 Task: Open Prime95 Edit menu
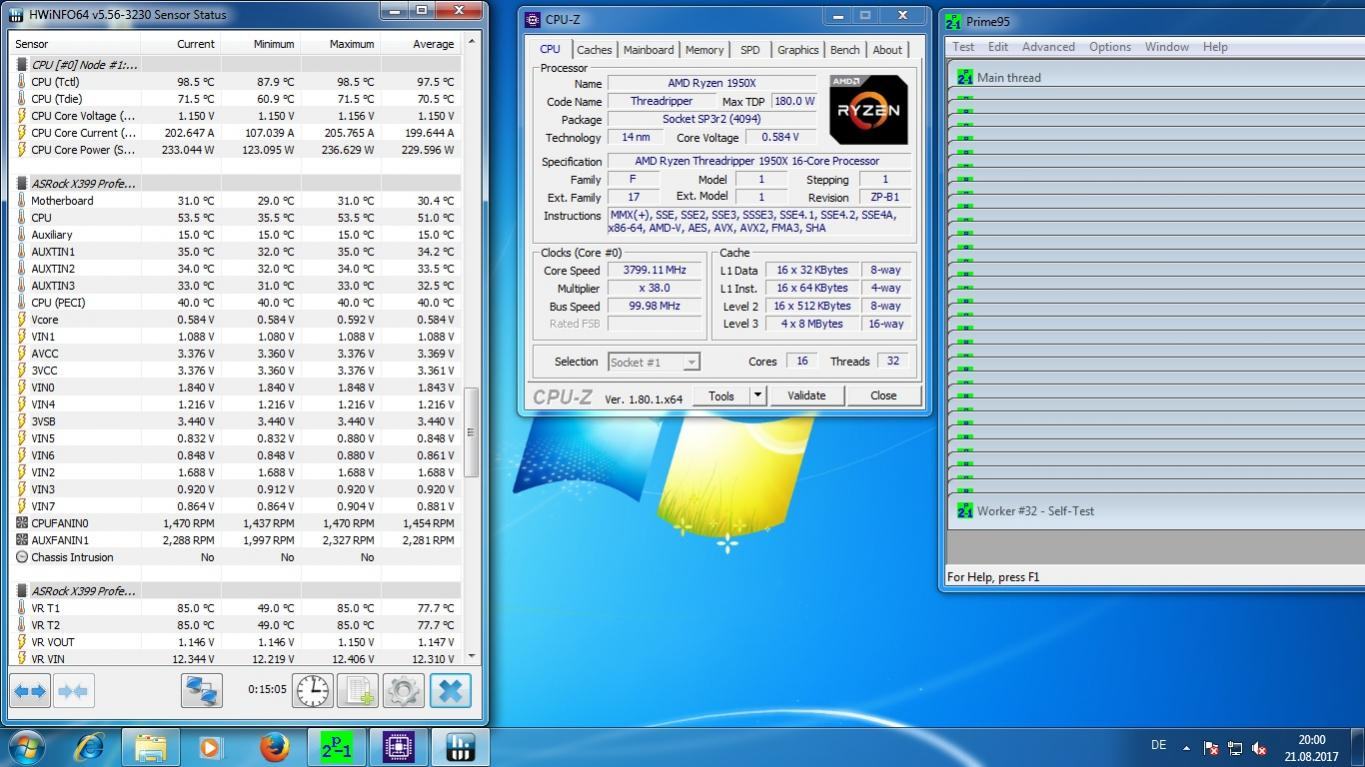998,47
